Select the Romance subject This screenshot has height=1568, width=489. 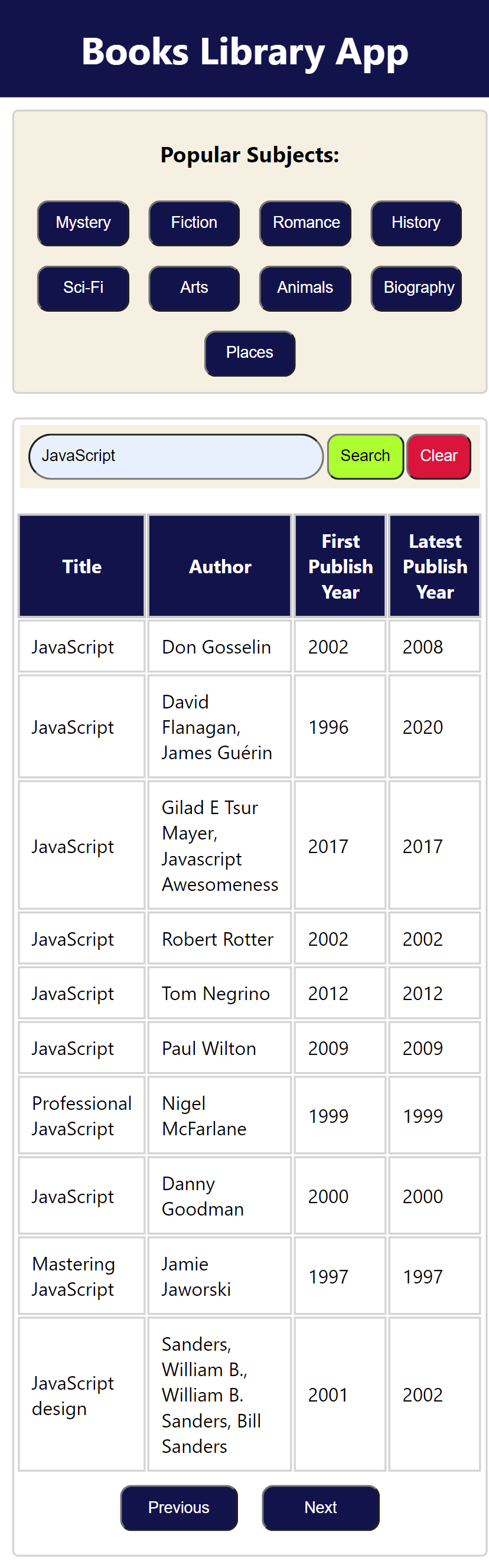(305, 223)
